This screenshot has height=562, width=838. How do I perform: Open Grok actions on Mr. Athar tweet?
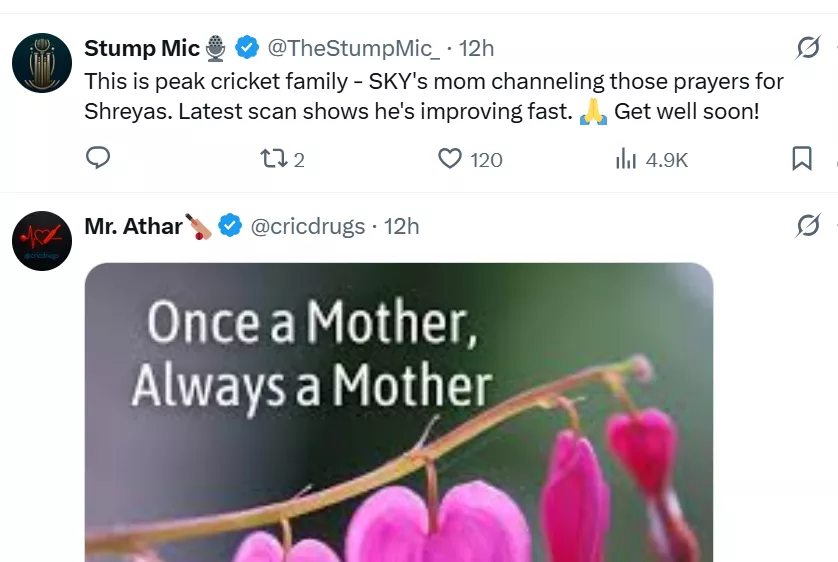point(808,227)
